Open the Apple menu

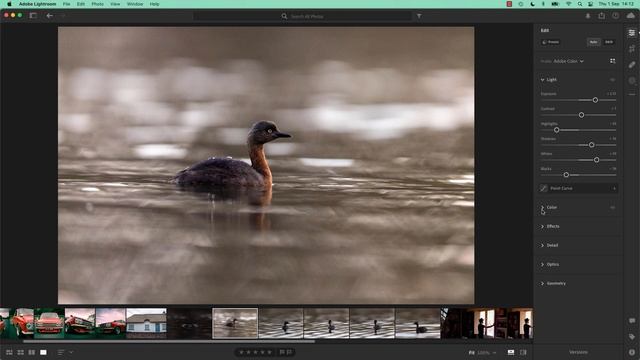[9, 4]
